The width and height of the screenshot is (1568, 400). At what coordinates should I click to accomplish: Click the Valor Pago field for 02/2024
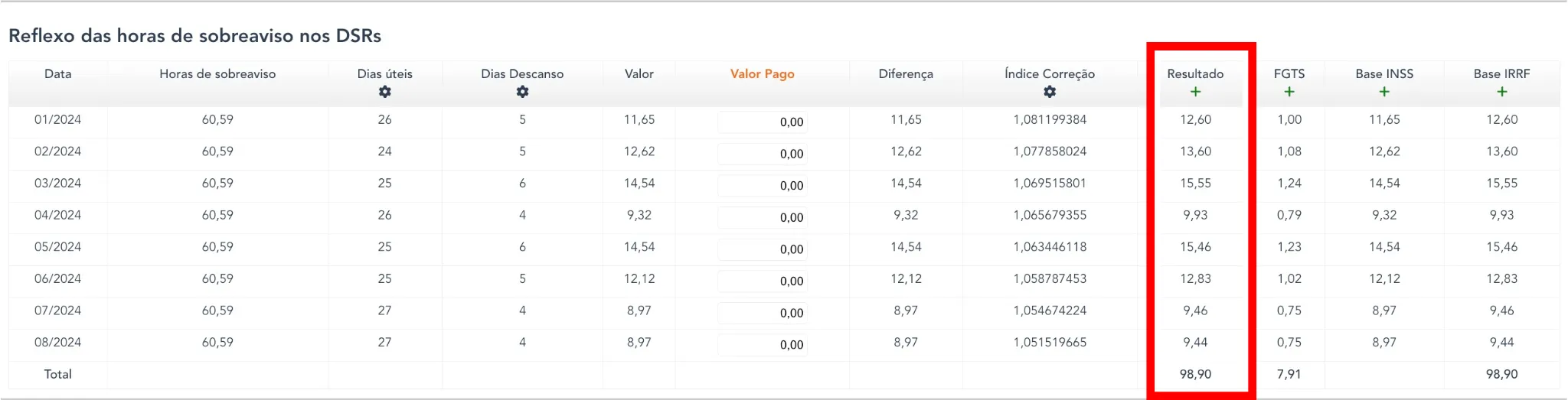point(763,154)
